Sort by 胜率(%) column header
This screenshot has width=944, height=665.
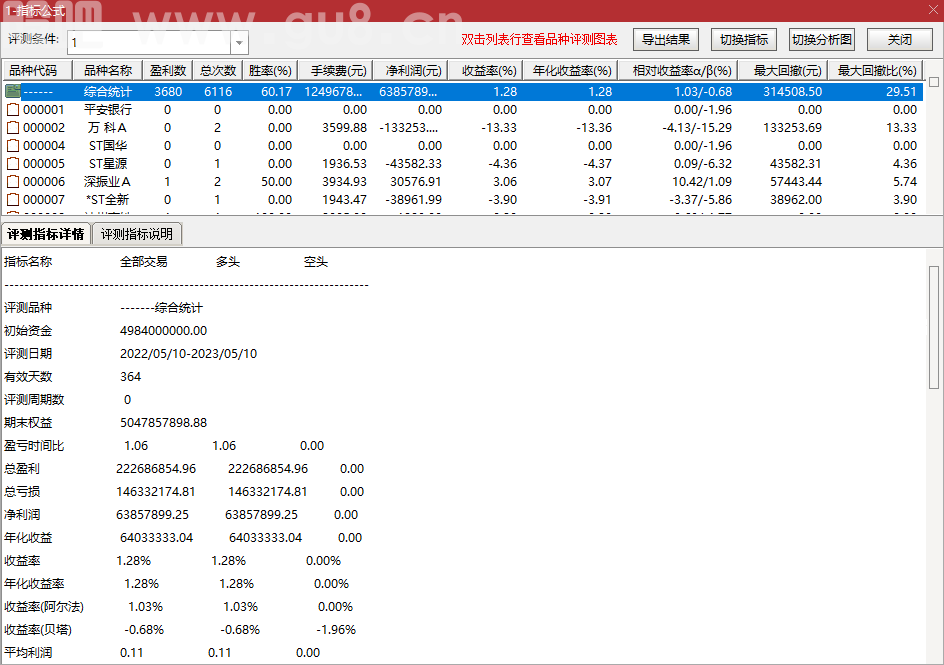pos(270,70)
